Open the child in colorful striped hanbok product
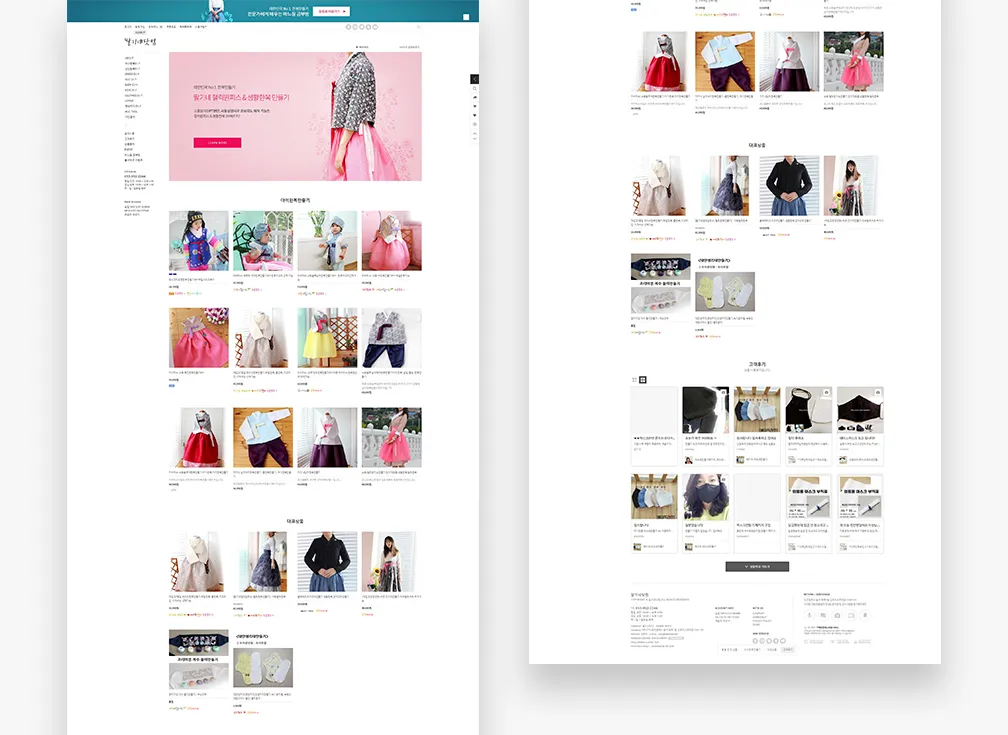 point(199,240)
